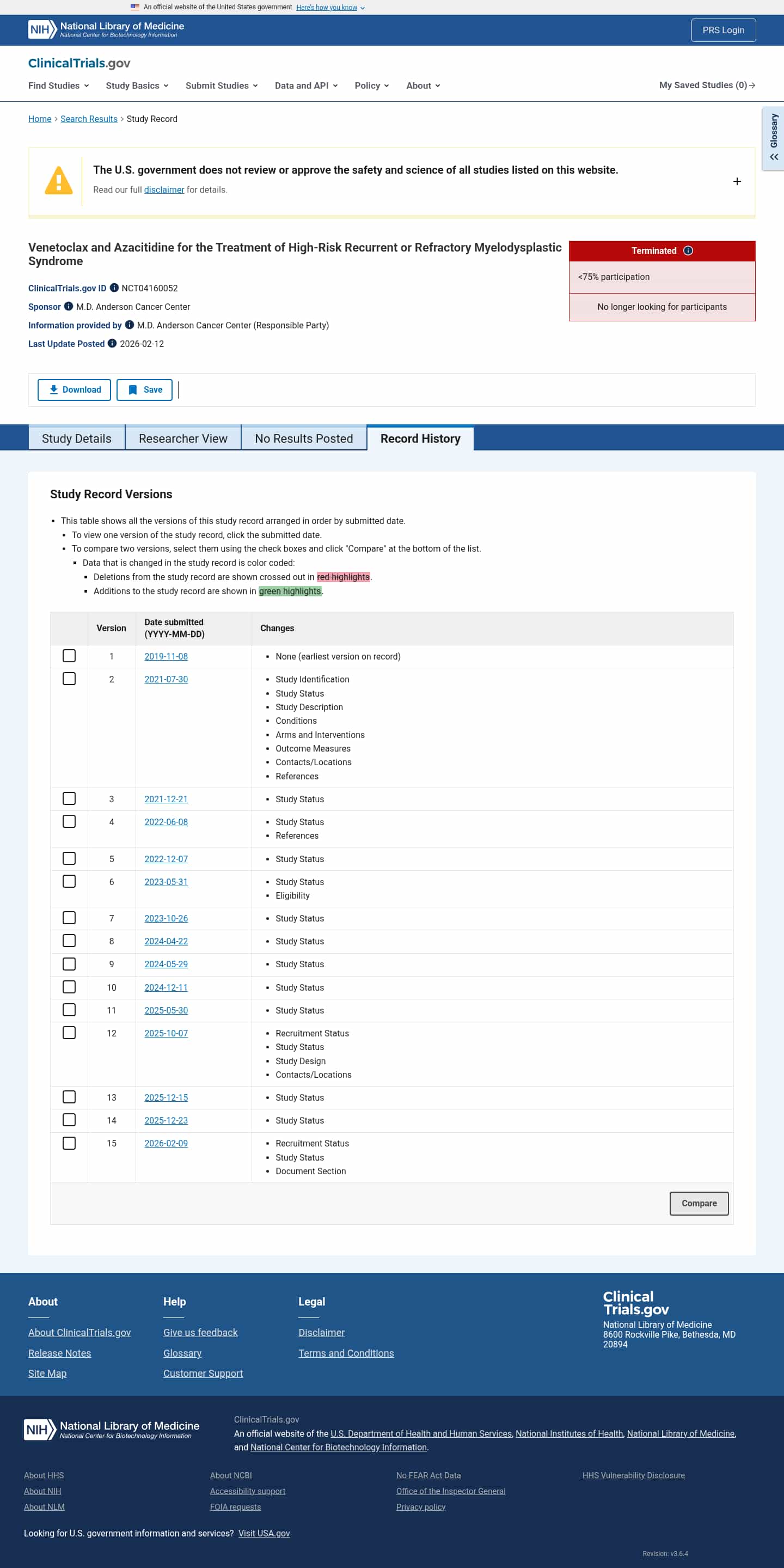Screen dimensions: 784x1568
Task: View the 2022-06-08 version
Action: pos(166,822)
